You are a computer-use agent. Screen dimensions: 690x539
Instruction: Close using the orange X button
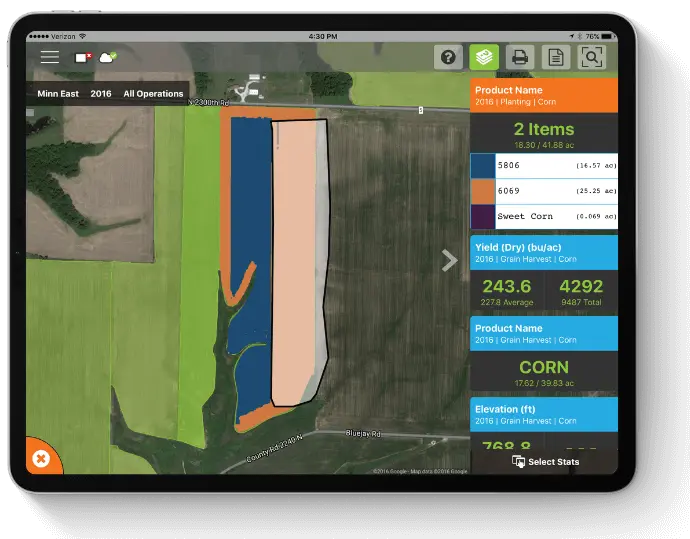pos(41,459)
